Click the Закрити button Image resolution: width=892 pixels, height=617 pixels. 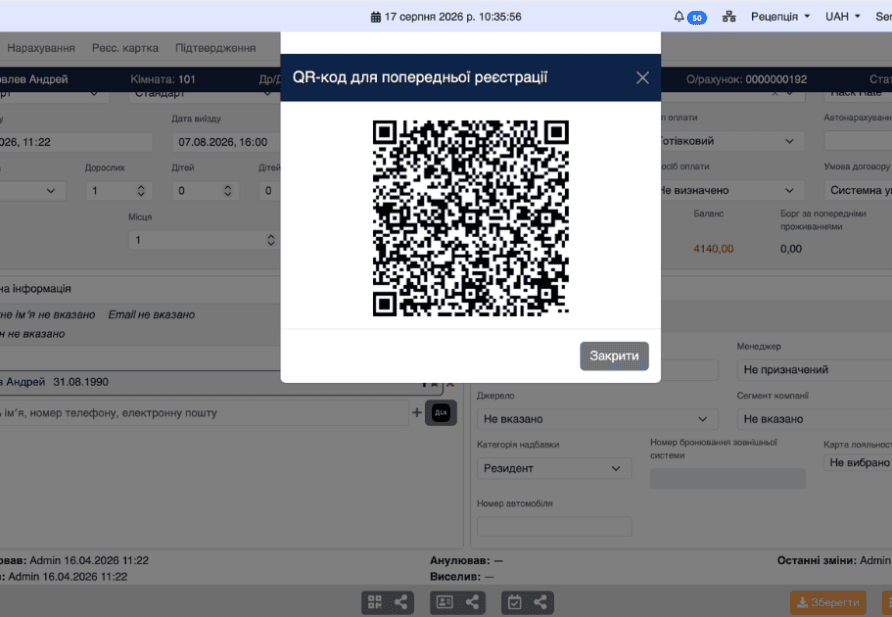614,356
